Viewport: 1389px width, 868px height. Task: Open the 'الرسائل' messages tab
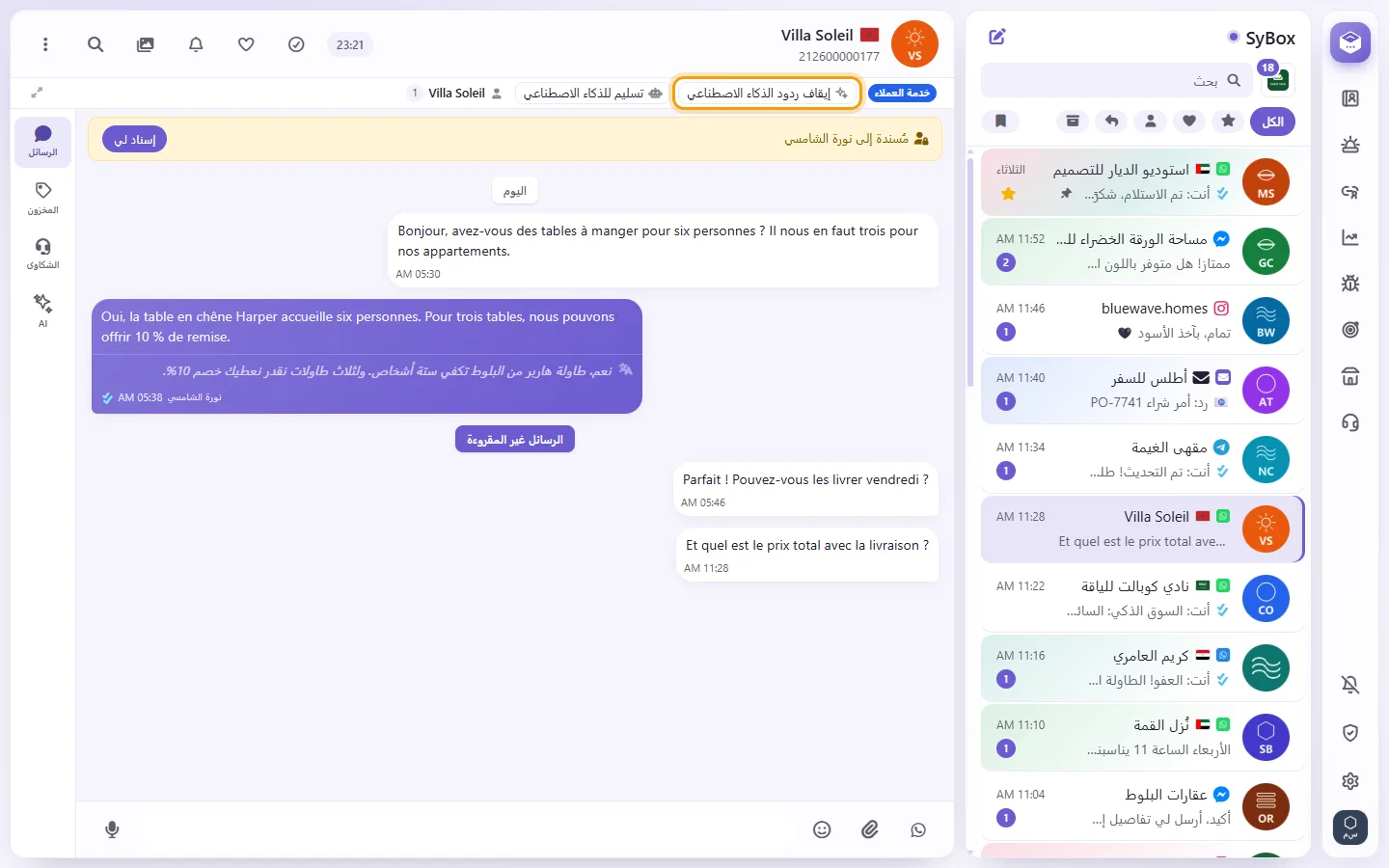click(x=42, y=142)
